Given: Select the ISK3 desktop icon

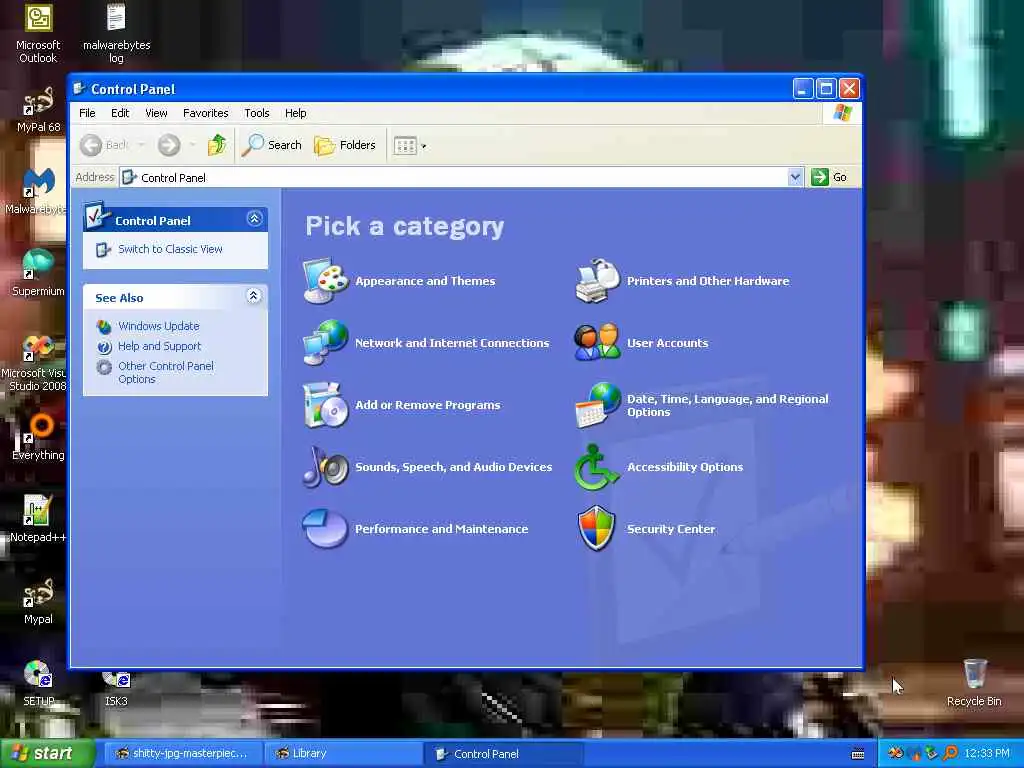Looking at the screenshot, I should [x=116, y=689].
